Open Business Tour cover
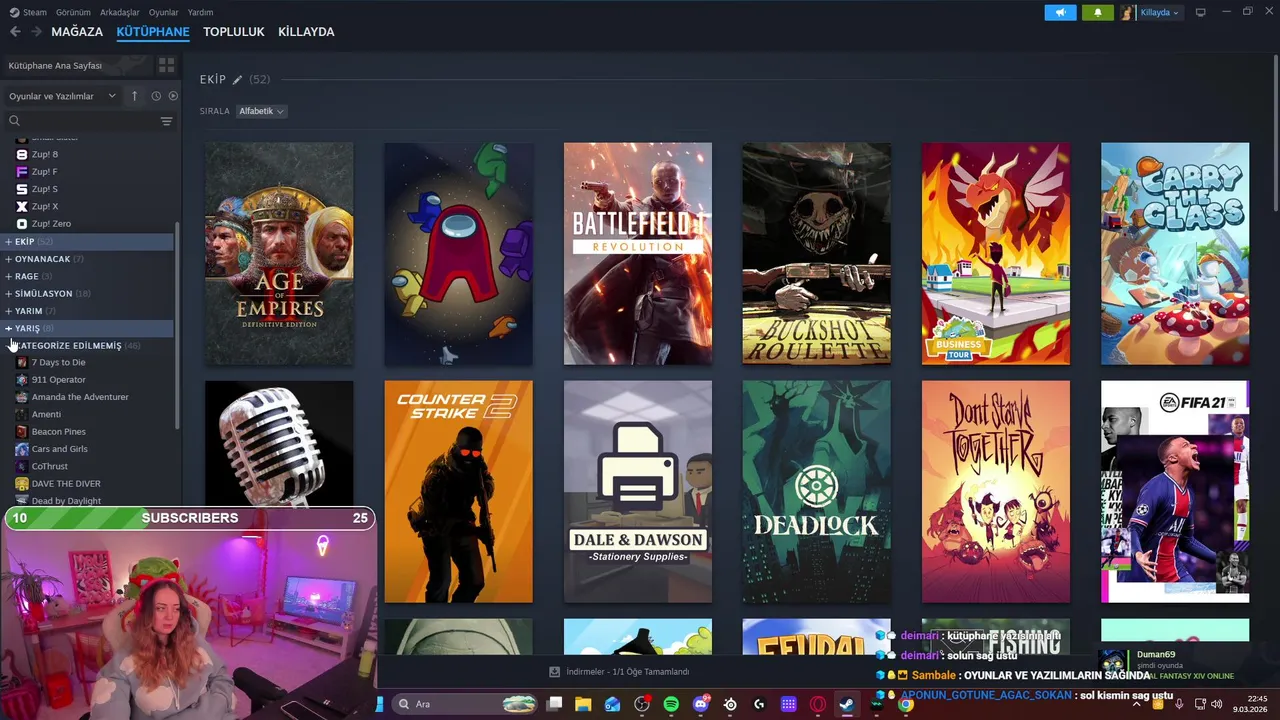Viewport: 1280px width, 720px height. (x=996, y=253)
